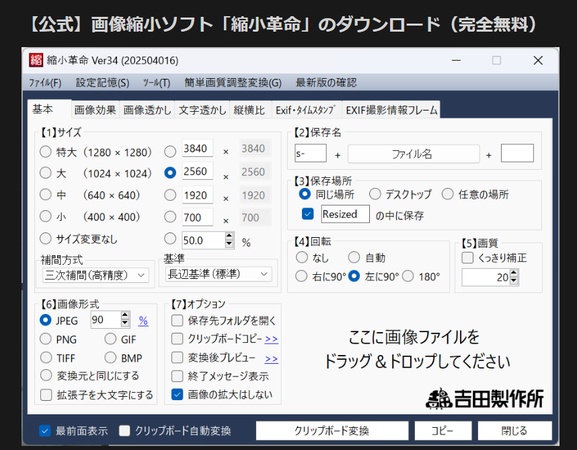
Task: Click the ファイル名 button
Action: coord(413,154)
